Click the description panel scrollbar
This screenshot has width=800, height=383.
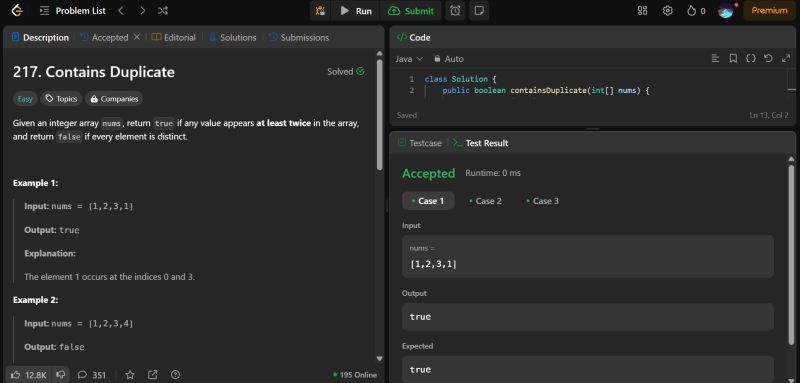[x=379, y=115]
